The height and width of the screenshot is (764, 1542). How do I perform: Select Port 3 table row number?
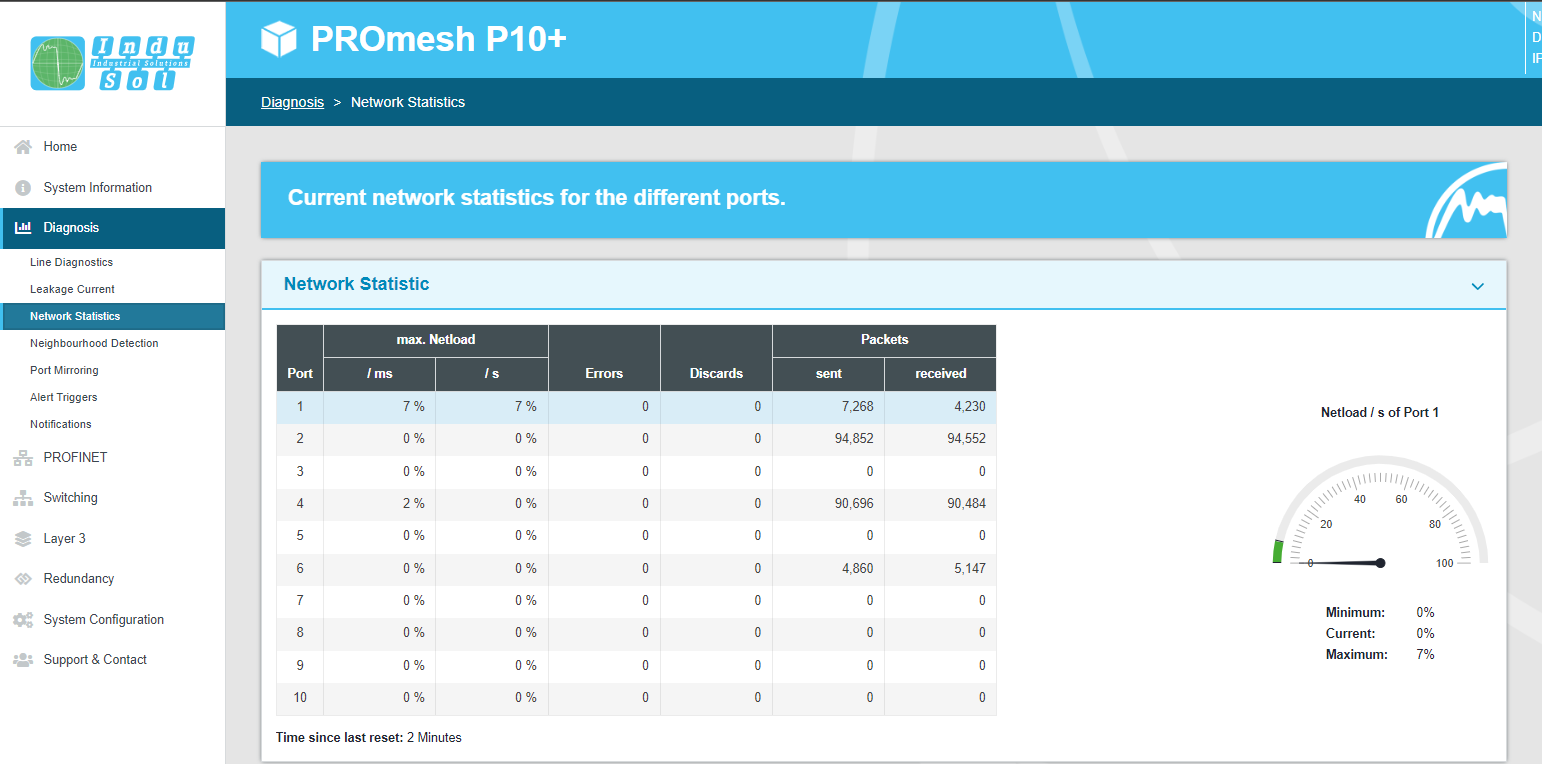coord(299,471)
